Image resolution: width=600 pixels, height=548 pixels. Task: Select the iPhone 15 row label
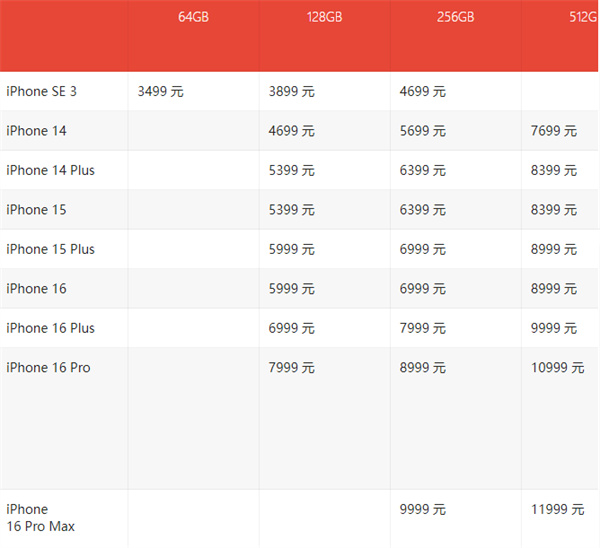(36, 210)
